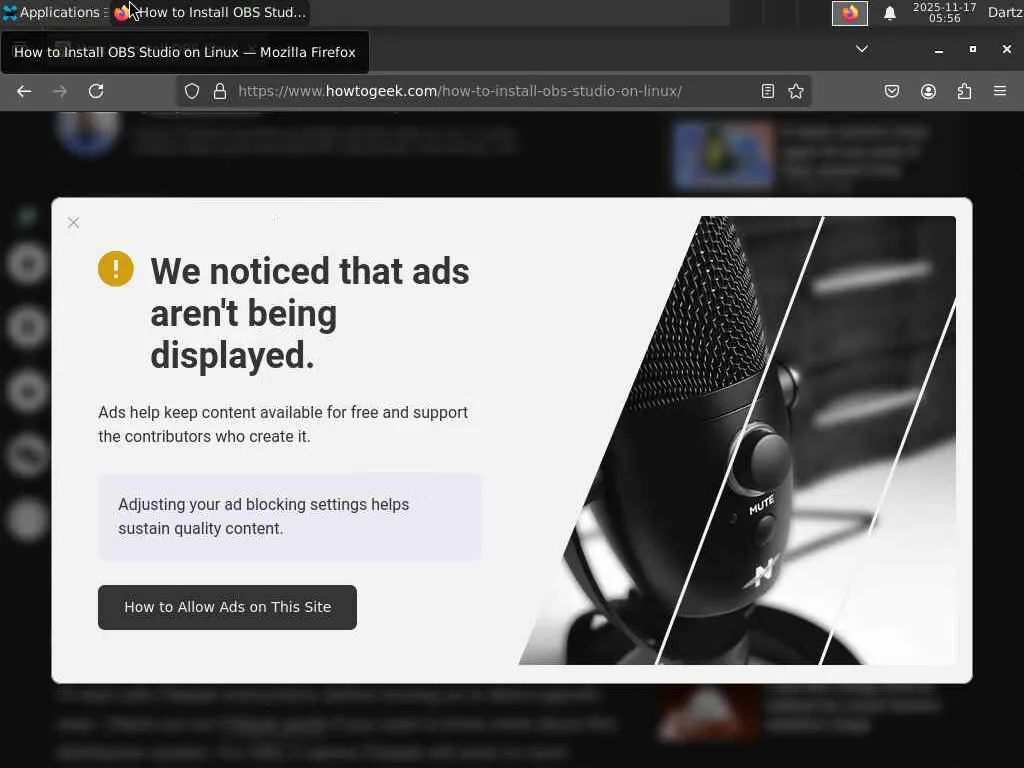This screenshot has height=768, width=1024.
Task: Maximize the Firefox window
Action: (972, 50)
